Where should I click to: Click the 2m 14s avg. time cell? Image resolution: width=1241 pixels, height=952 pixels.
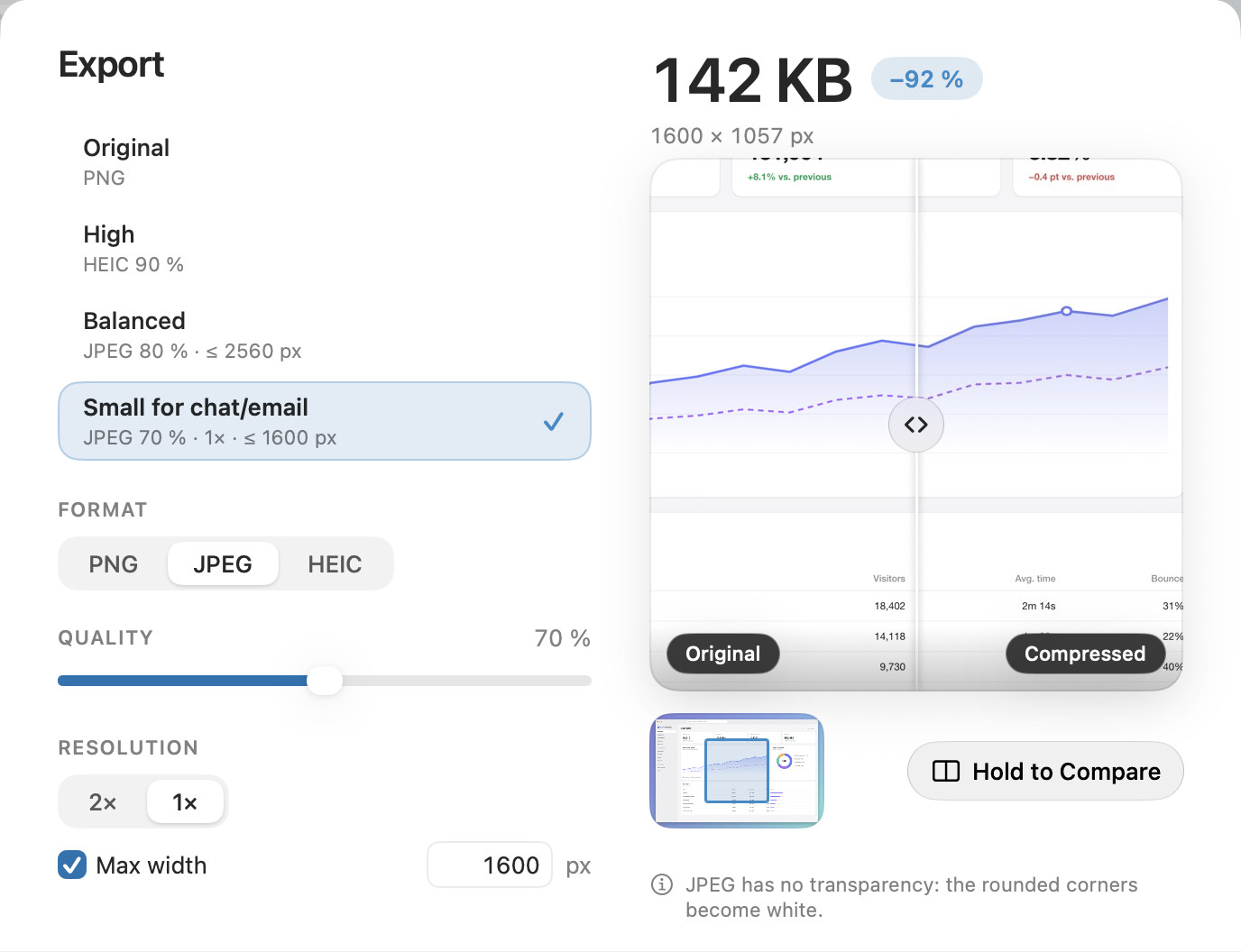(1038, 606)
